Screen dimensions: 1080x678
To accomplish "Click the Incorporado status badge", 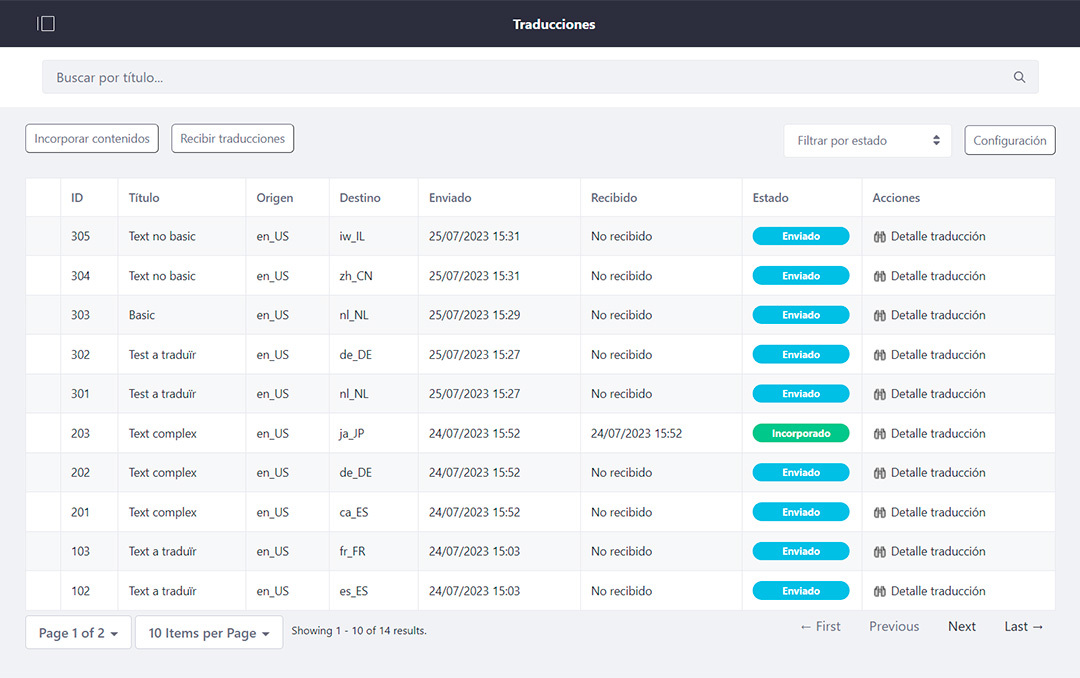I will click(801, 433).
